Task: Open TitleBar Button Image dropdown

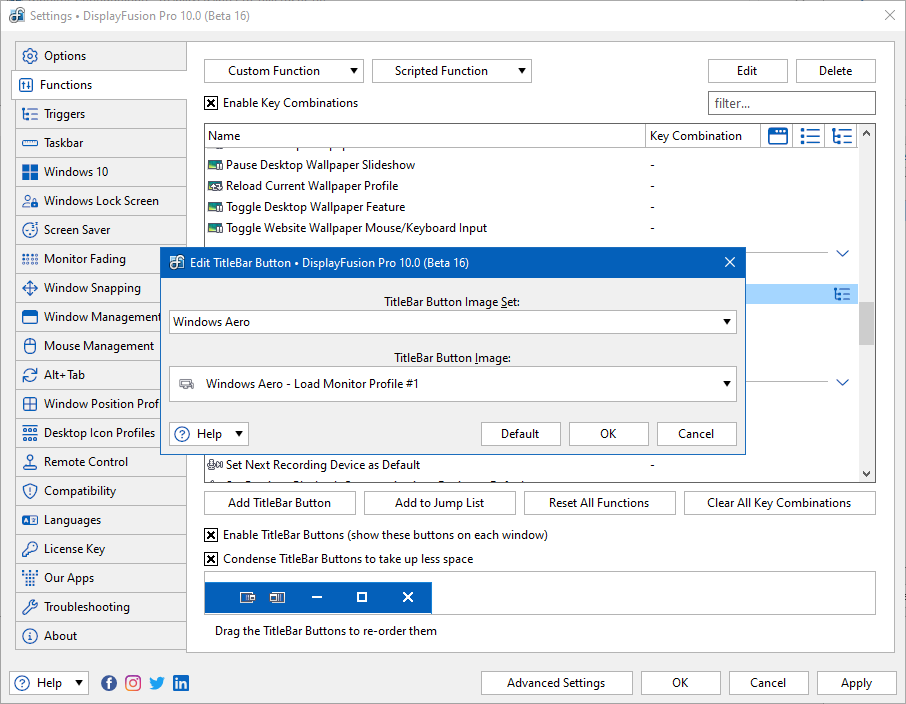Action: 452,384
